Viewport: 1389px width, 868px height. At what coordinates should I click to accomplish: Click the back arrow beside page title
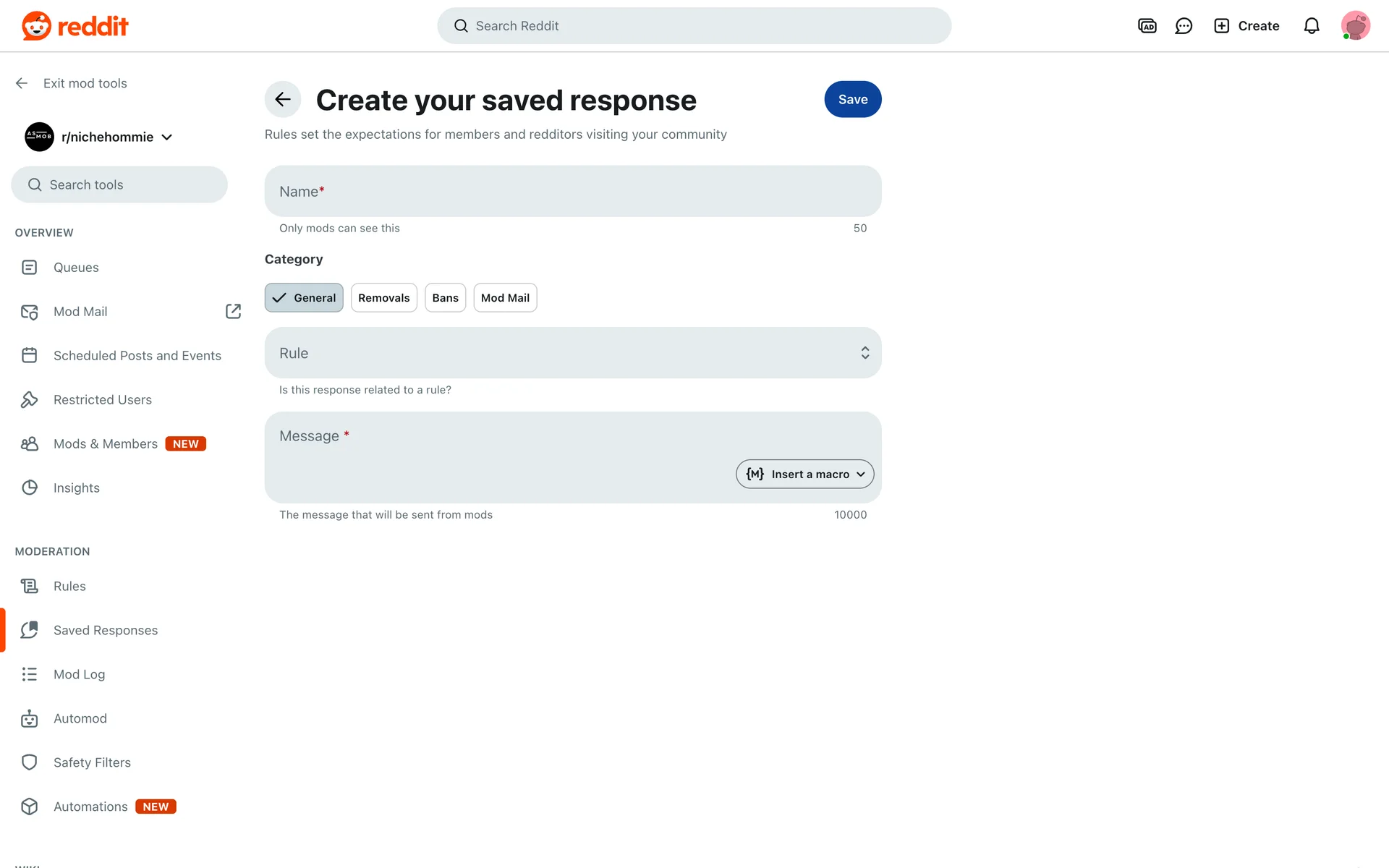[x=283, y=100]
